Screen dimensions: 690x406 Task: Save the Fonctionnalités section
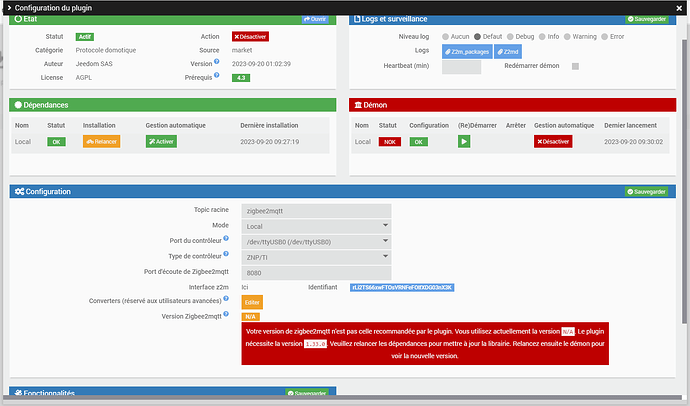[307, 393]
